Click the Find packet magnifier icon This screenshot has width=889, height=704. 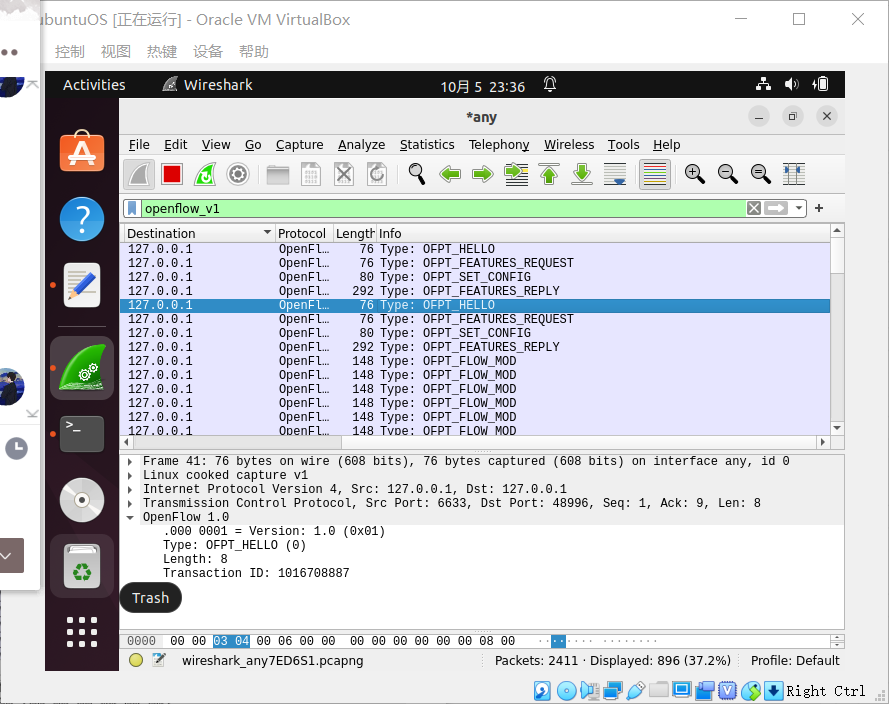[x=417, y=174]
